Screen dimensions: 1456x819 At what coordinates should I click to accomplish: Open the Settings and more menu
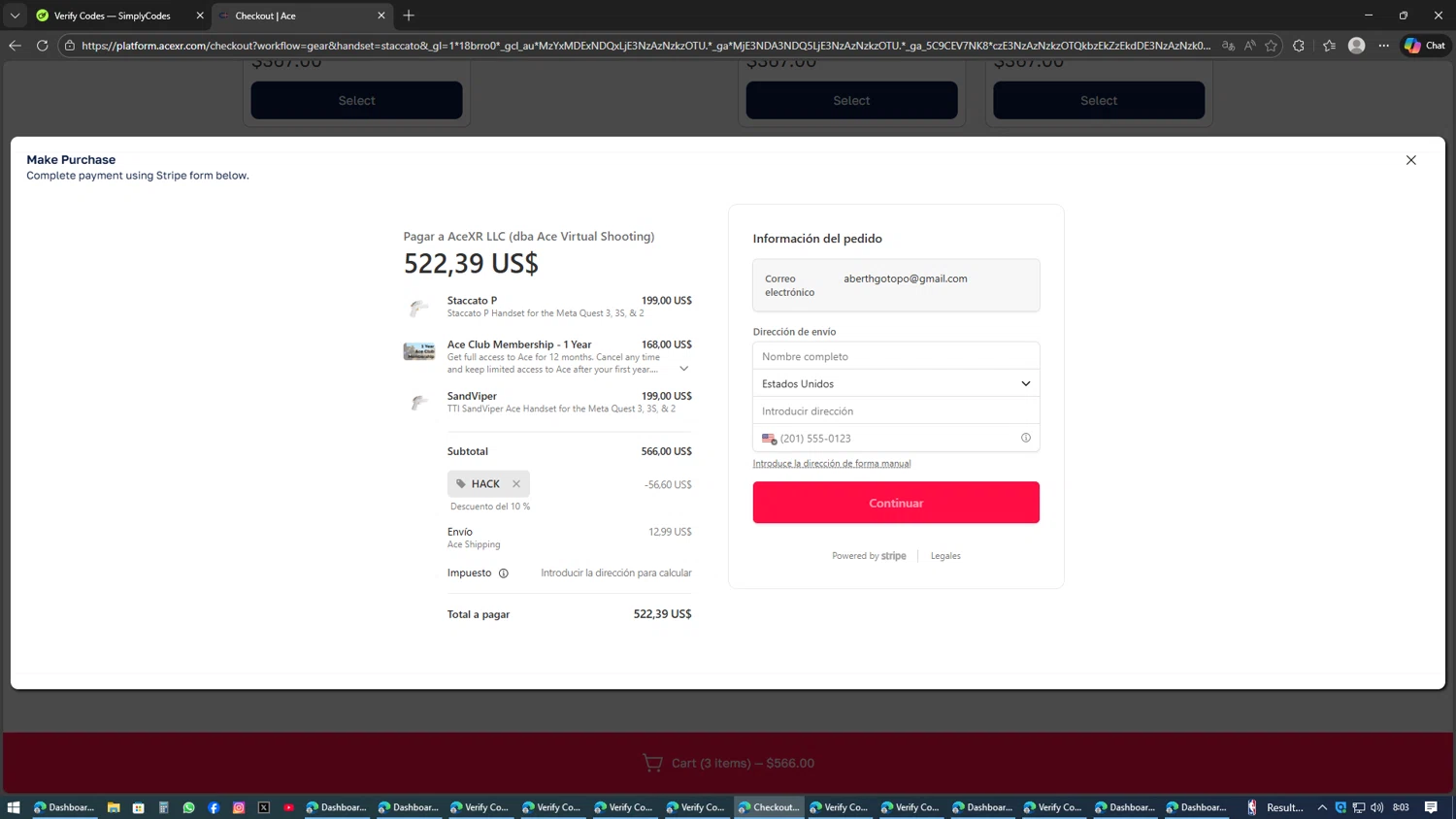click(1384, 46)
